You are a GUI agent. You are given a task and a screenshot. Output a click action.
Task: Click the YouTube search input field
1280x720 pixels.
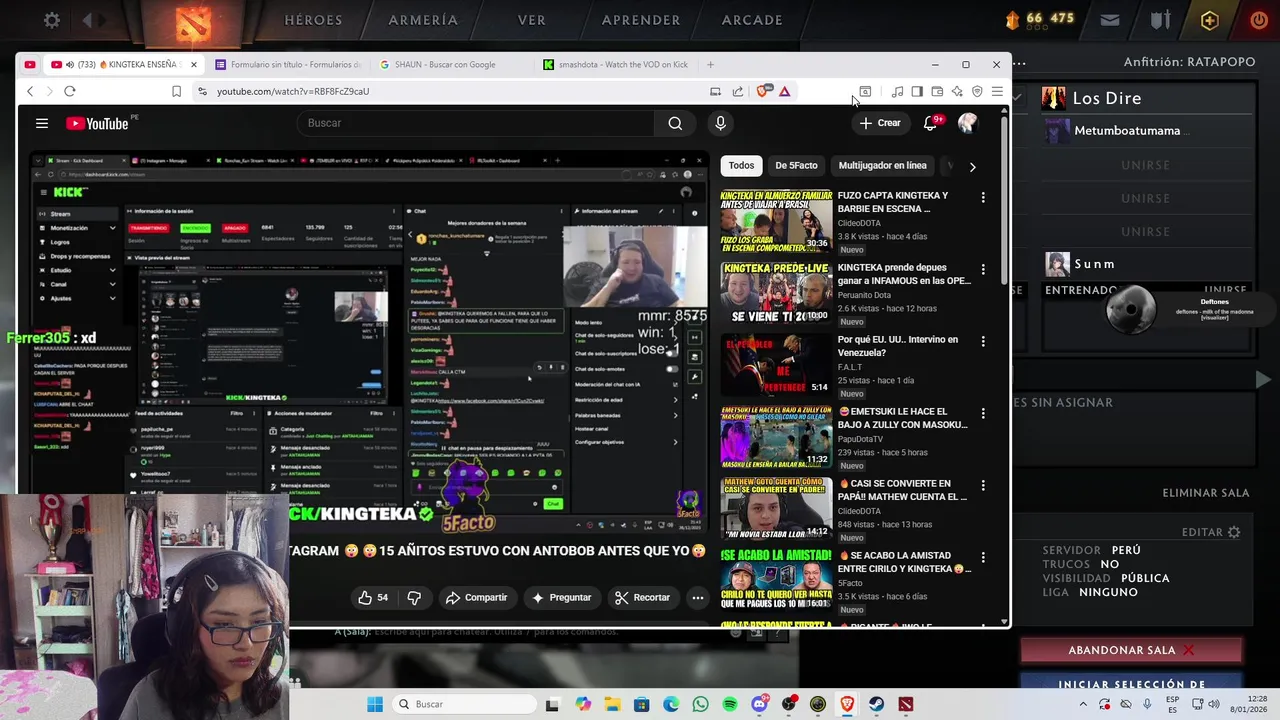pyautogui.click(x=475, y=123)
